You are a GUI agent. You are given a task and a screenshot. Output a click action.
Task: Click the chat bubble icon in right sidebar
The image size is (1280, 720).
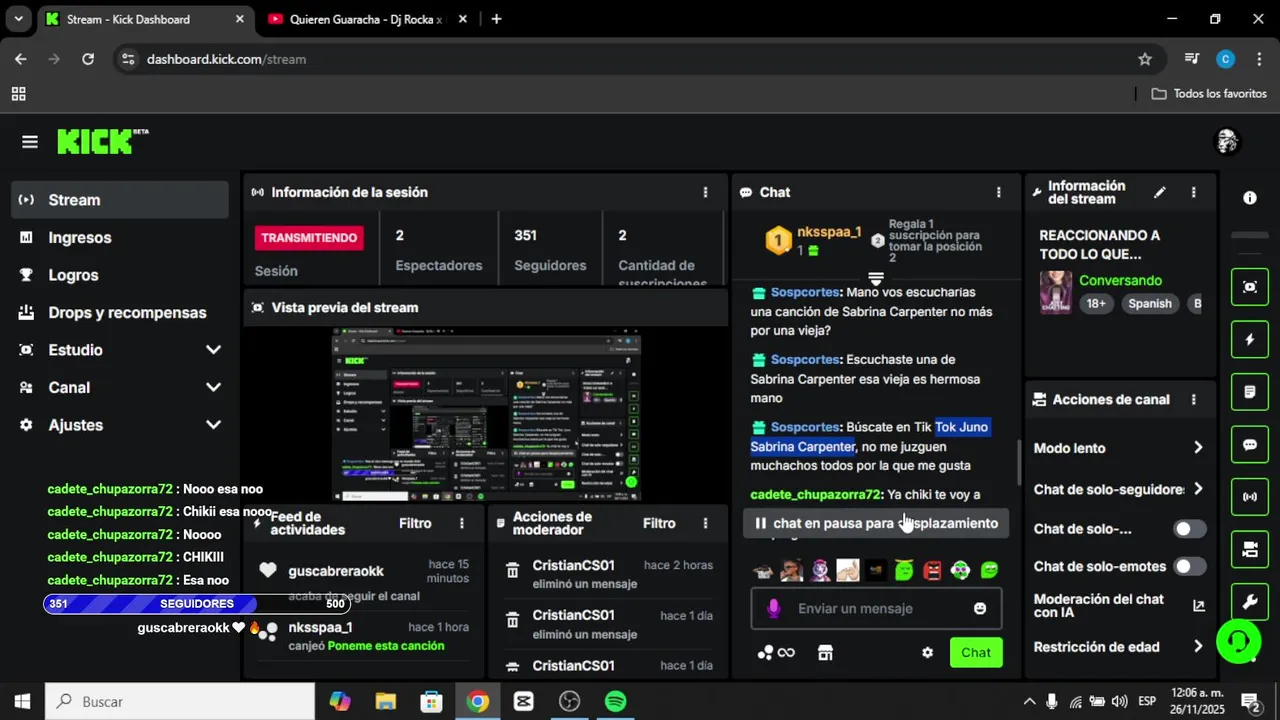1250,445
